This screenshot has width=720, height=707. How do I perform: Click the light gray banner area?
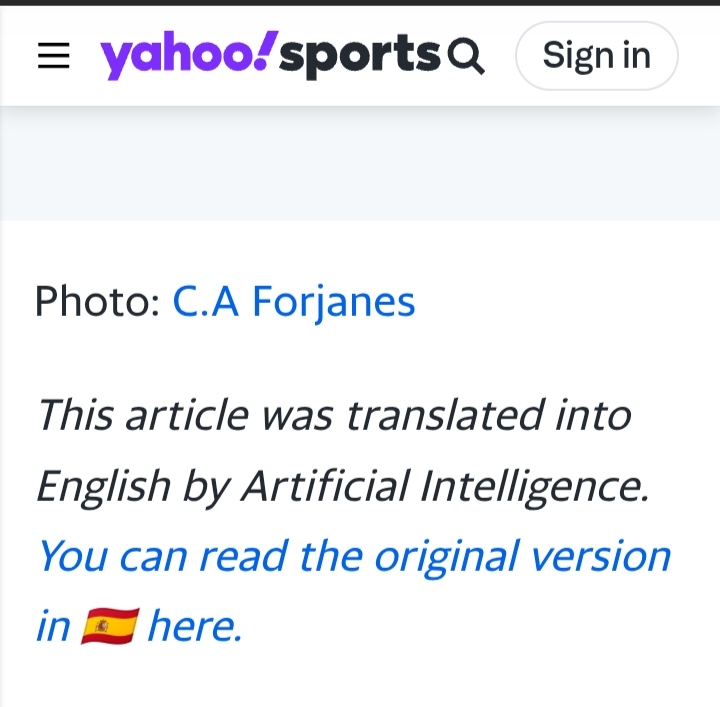(360, 163)
